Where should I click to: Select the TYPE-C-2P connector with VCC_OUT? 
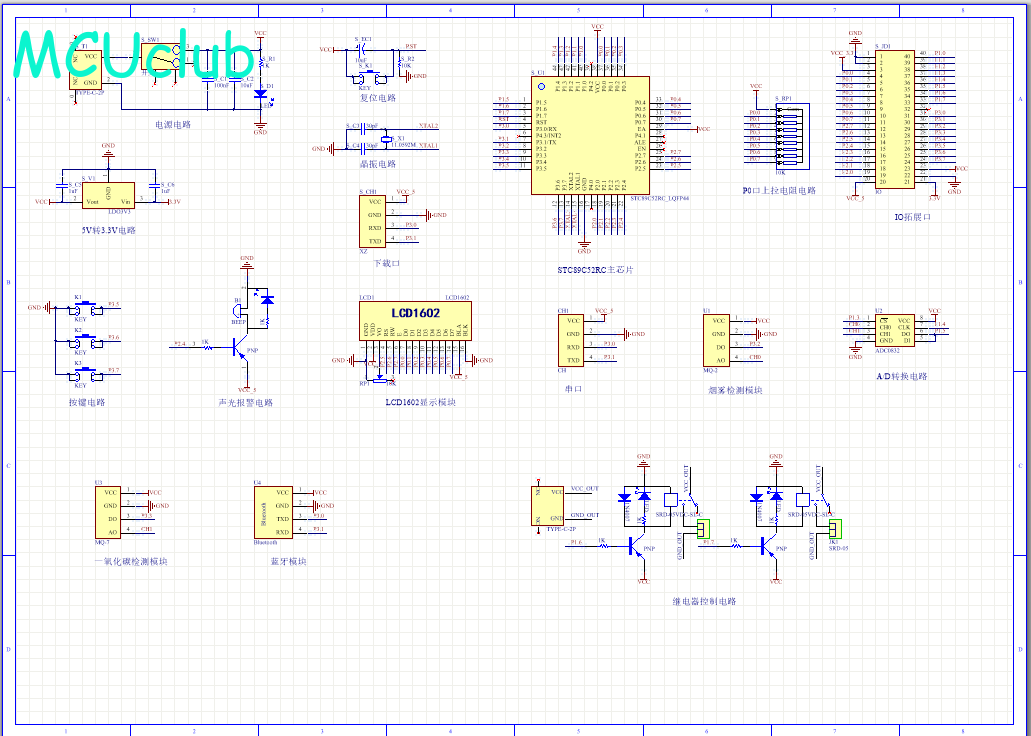[x=548, y=505]
